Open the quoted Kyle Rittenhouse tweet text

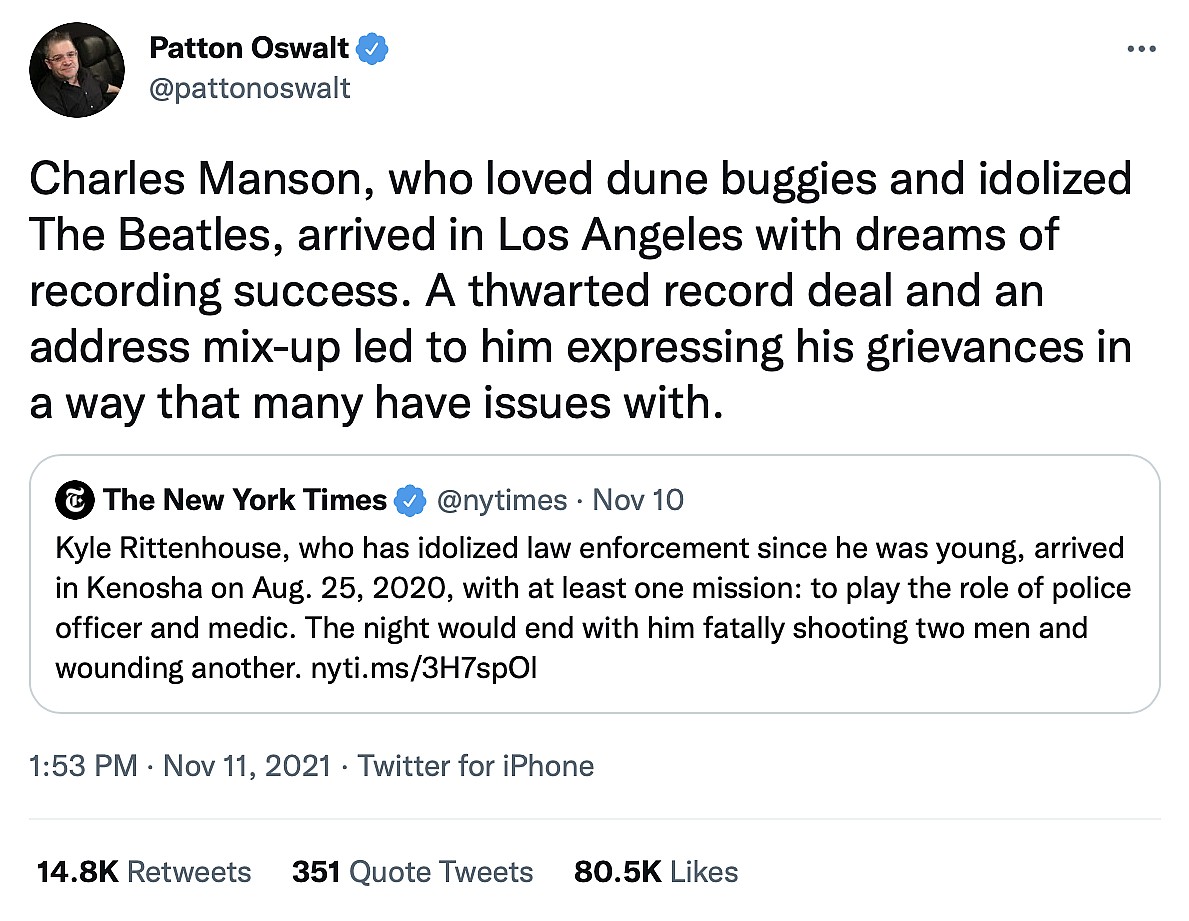(592, 590)
